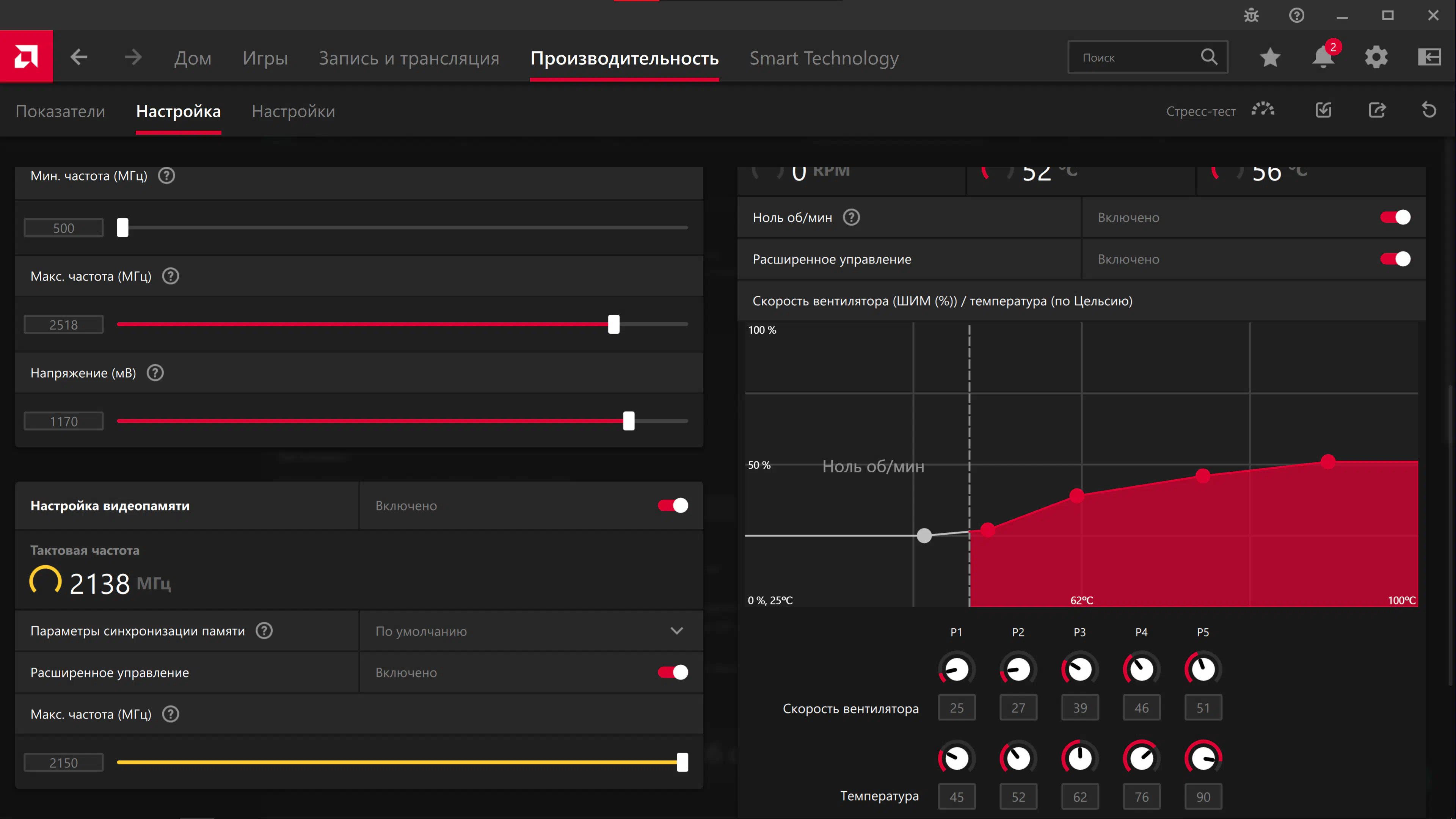The width and height of the screenshot is (1456, 819).
Task: Click the gray zero-RPM curve point
Action: pyautogui.click(x=924, y=536)
